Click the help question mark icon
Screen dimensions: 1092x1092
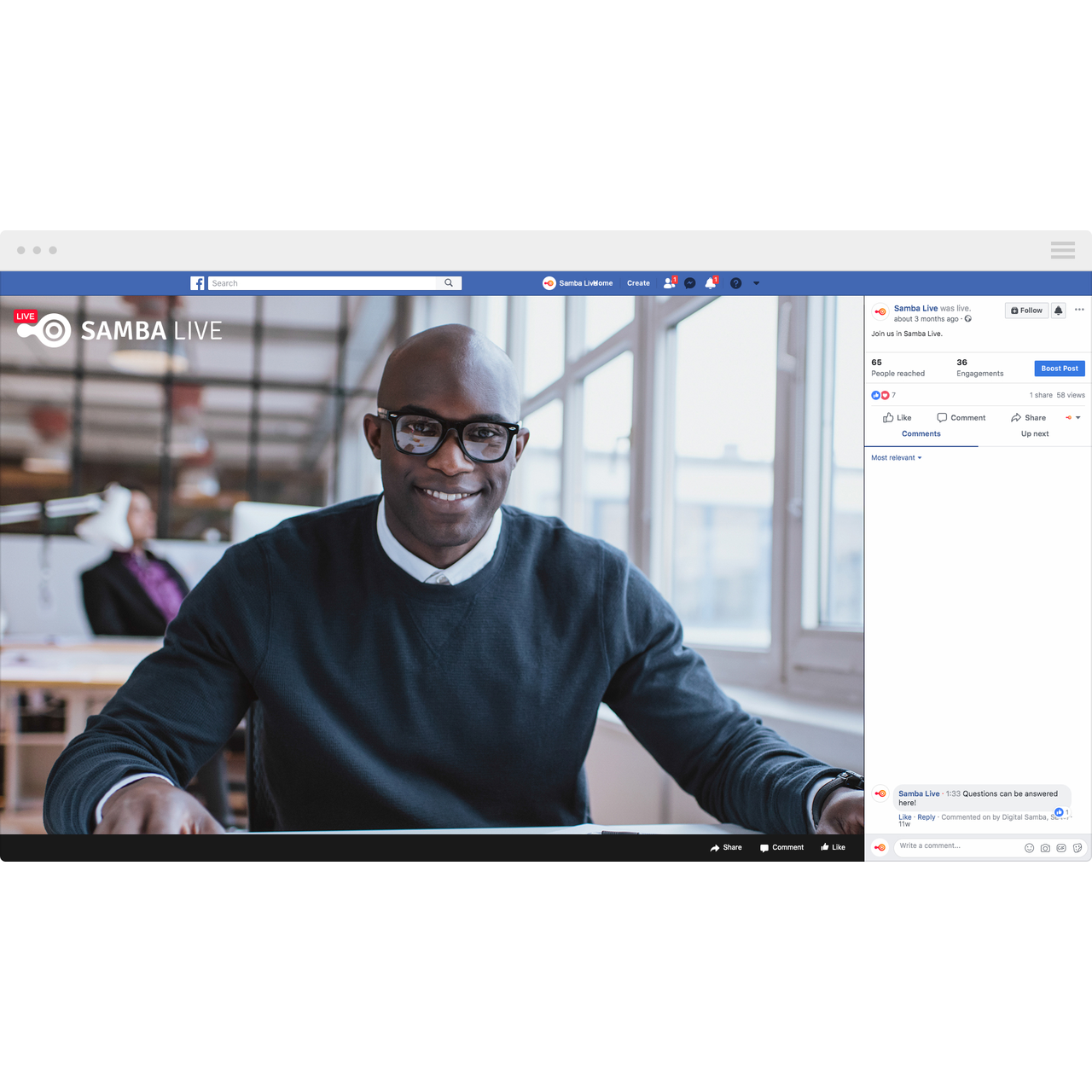[x=735, y=283]
